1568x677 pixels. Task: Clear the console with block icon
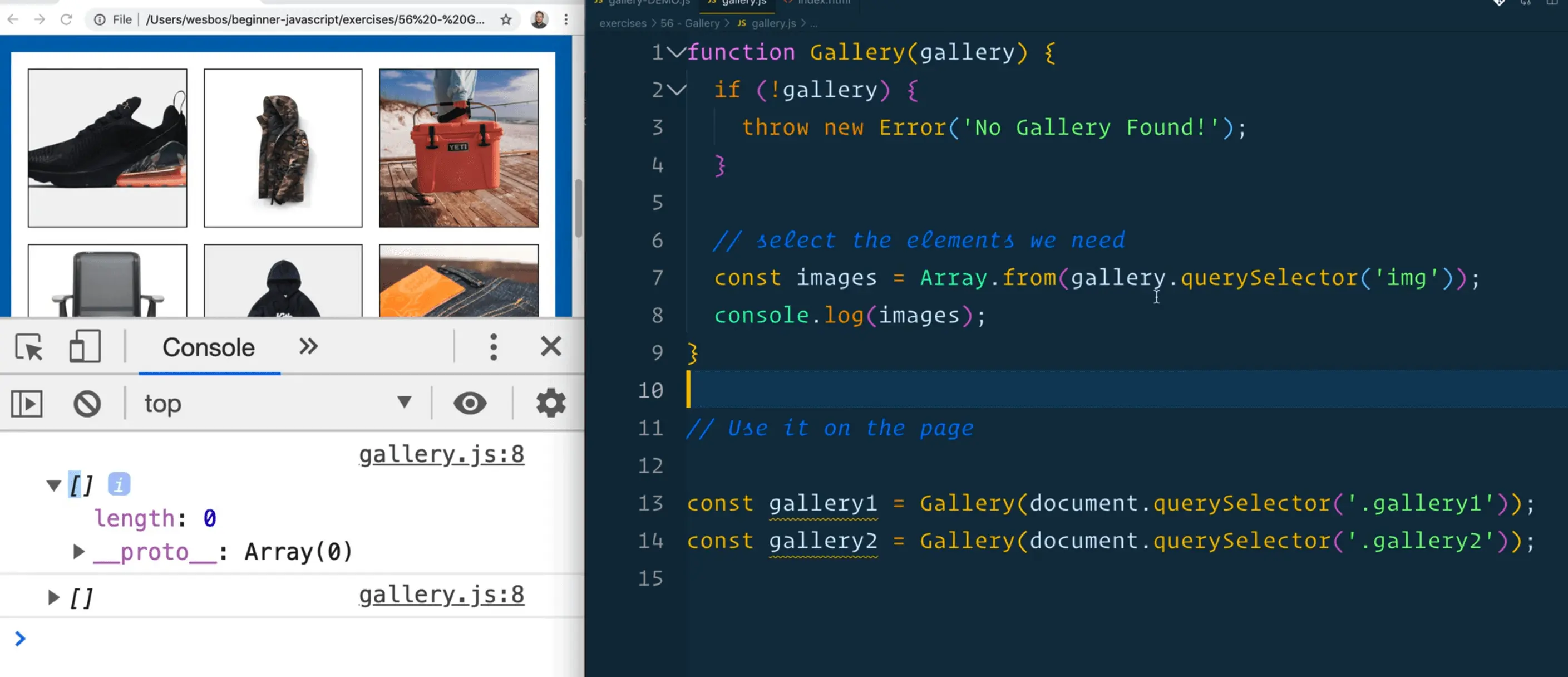click(87, 403)
